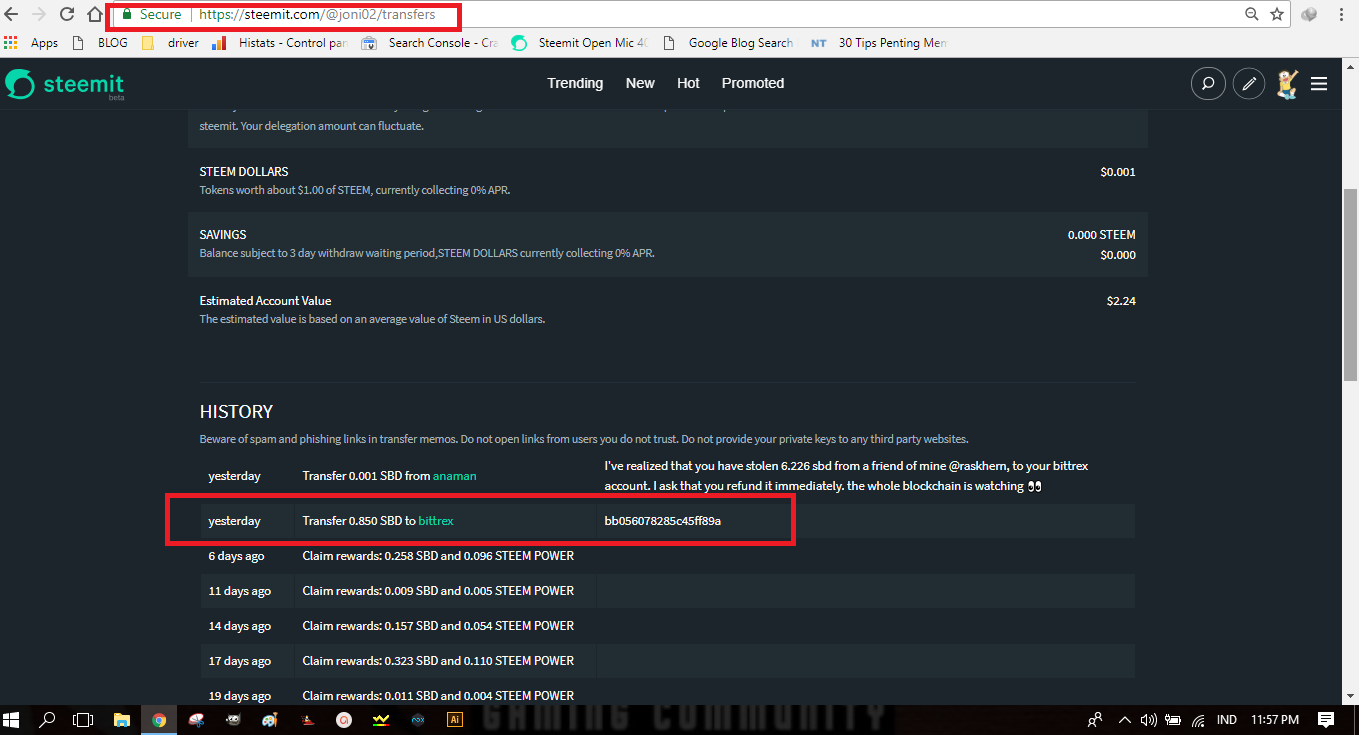Click the memo text bb056078285c45ff89a
The height and width of the screenshot is (735, 1361).
(663, 521)
